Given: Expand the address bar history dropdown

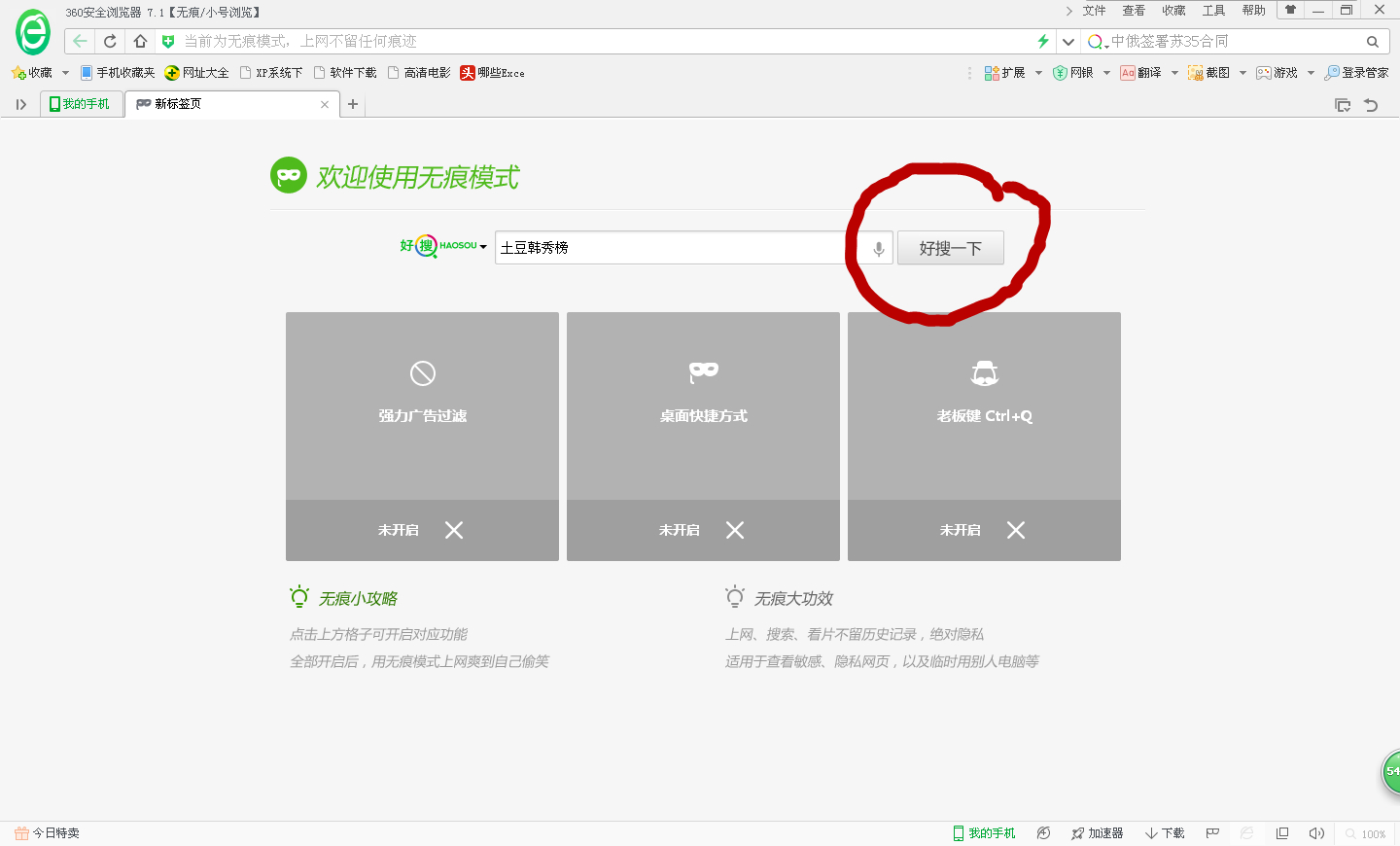Looking at the screenshot, I should (x=1068, y=41).
